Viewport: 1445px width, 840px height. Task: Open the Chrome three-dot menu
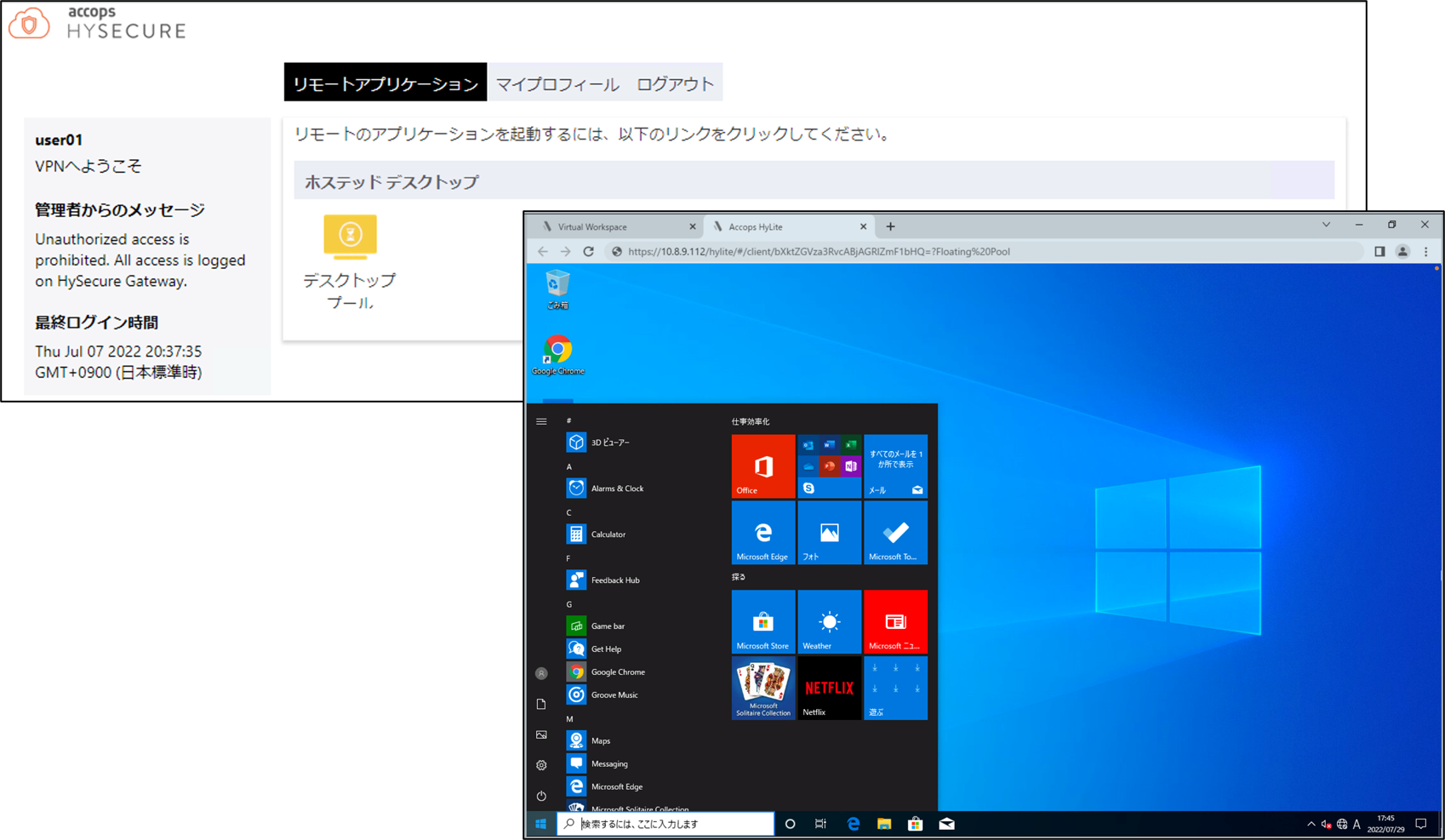(x=1426, y=252)
